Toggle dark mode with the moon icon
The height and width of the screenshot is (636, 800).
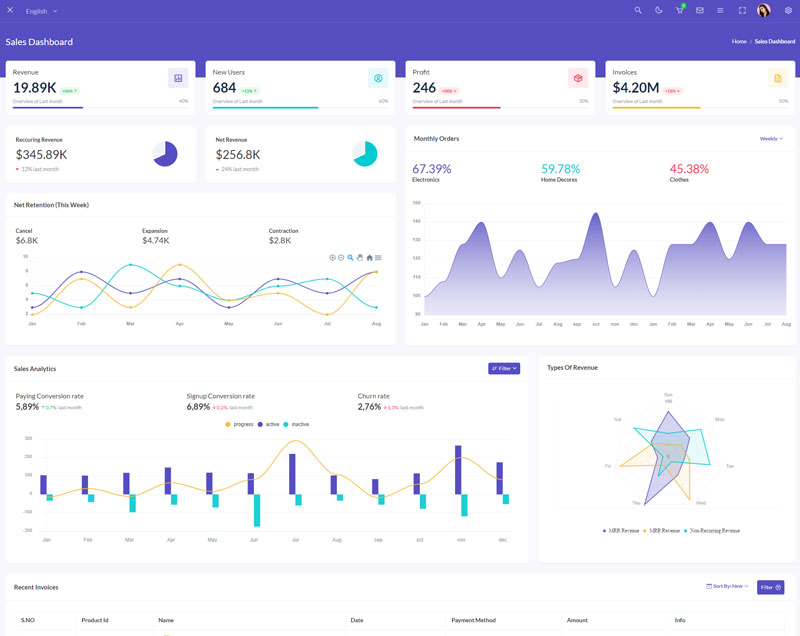[x=659, y=10]
